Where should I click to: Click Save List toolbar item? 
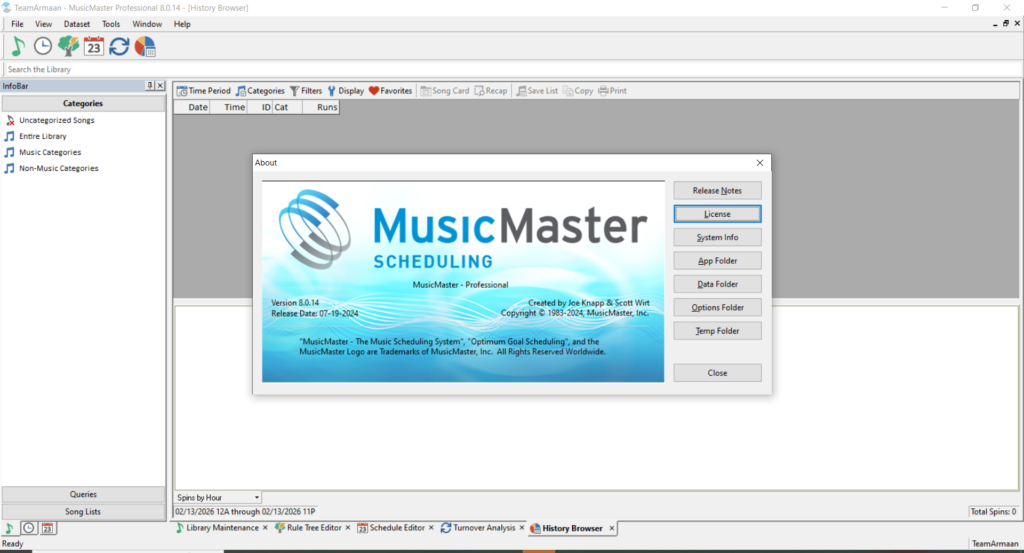pos(537,91)
